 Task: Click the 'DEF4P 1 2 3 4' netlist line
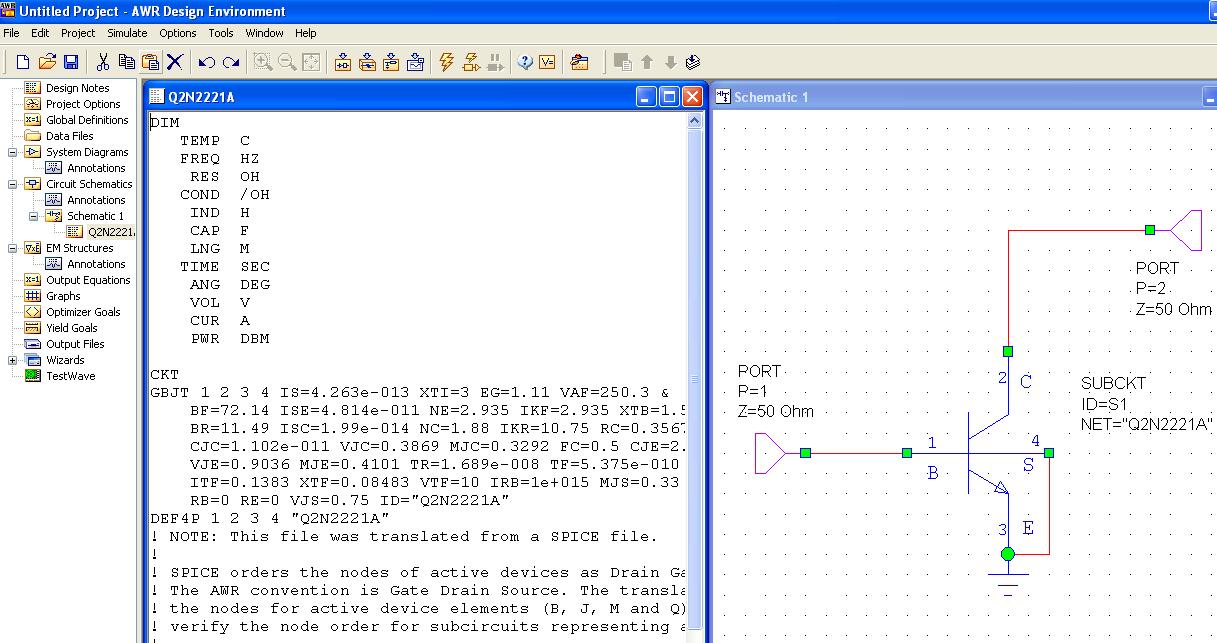click(270, 518)
